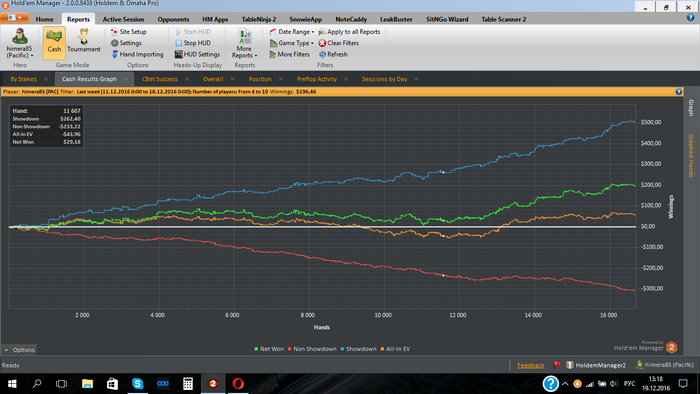Image resolution: width=700 pixels, height=394 pixels.
Task: Refresh the report
Action: pos(333,54)
